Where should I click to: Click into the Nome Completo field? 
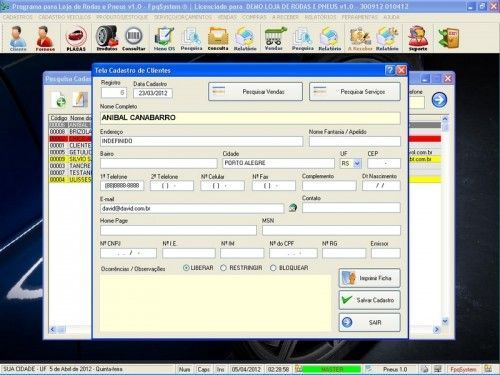tap(250, 118)
